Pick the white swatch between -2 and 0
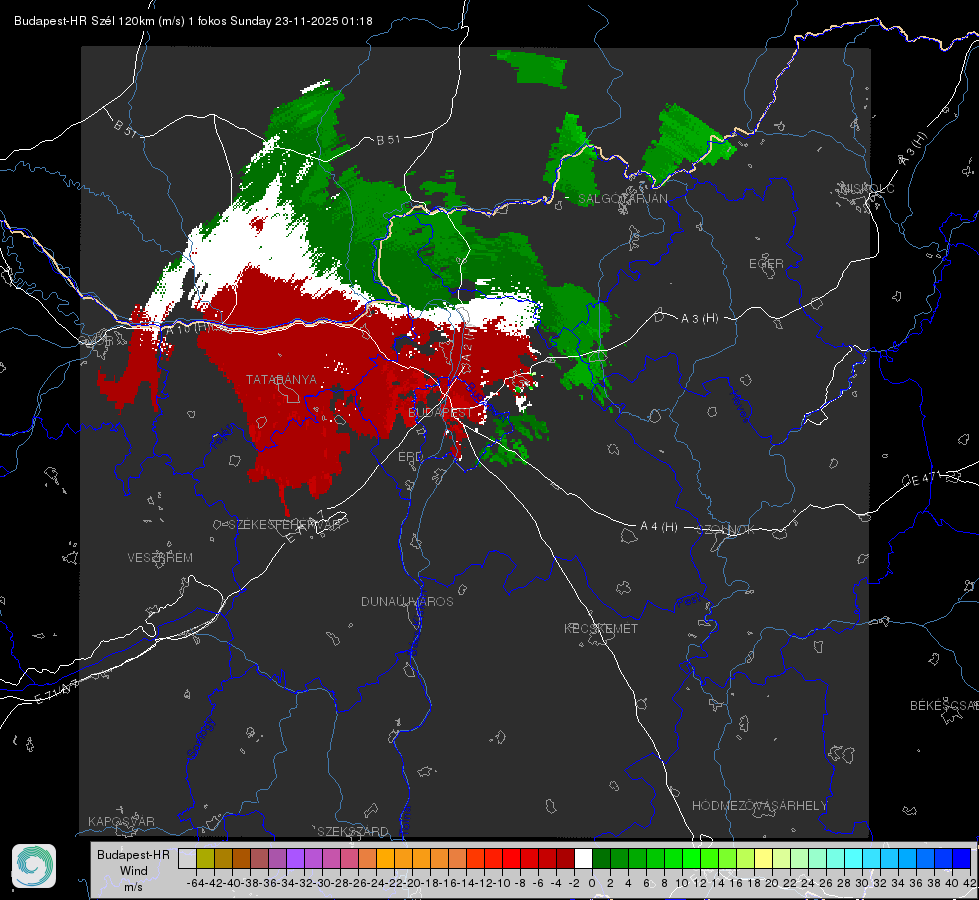The height and width of the screenshot is (900, 979). (583, 858)
